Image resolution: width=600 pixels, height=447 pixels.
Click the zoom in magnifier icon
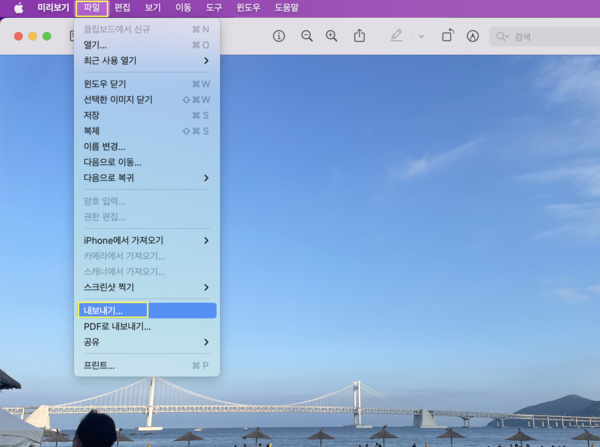(331, 36)
